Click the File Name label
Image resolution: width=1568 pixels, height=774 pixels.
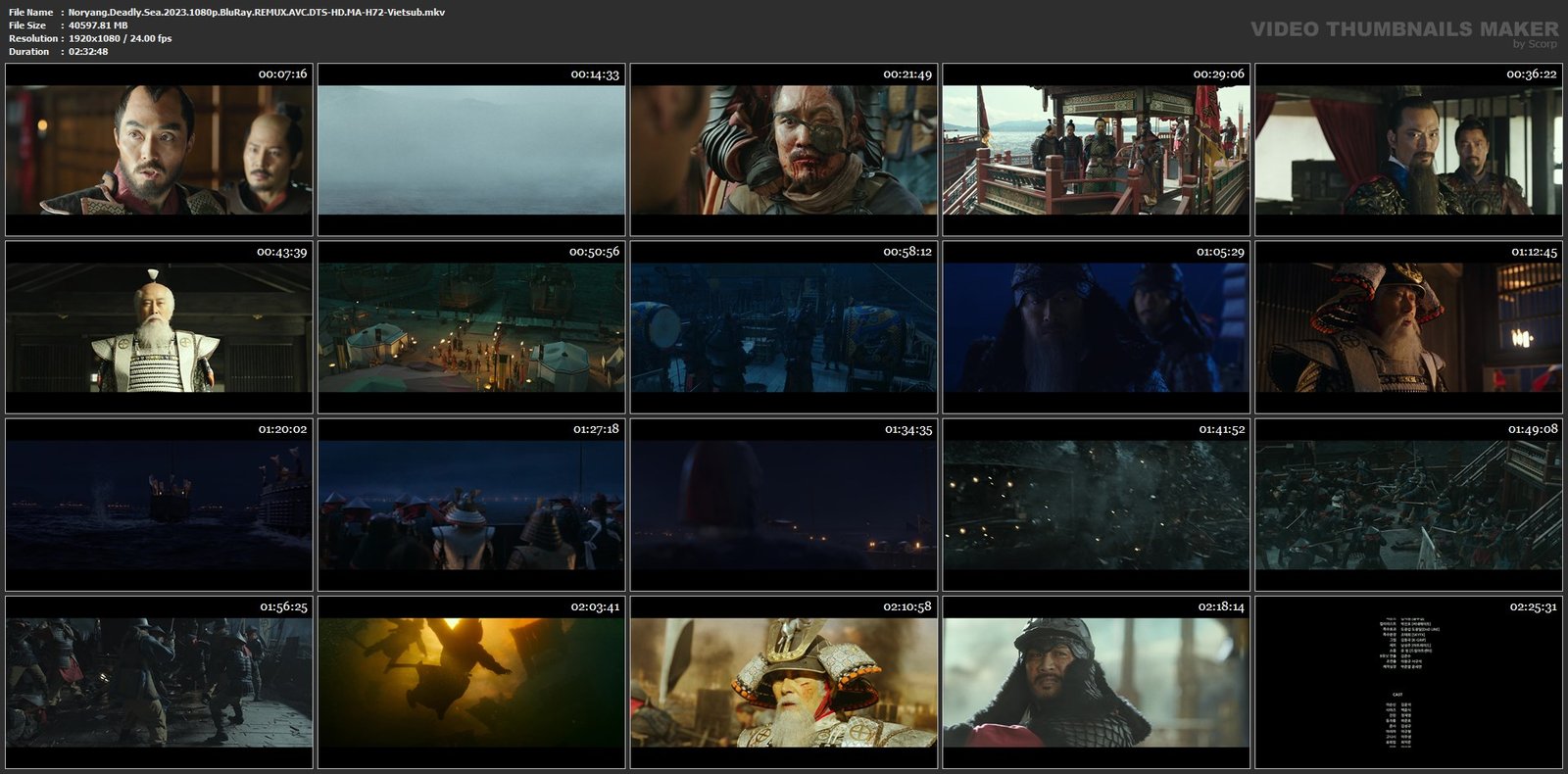pyautogui.click(x=30, y=12)
